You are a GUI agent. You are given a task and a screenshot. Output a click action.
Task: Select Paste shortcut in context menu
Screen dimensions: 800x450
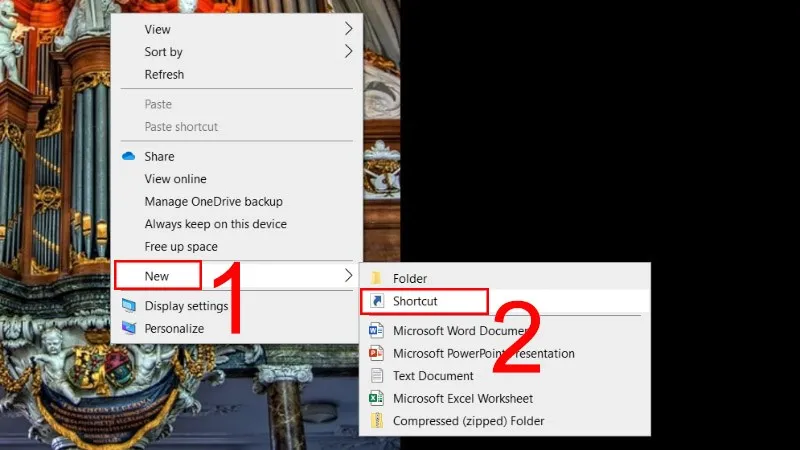pos(237,127)
